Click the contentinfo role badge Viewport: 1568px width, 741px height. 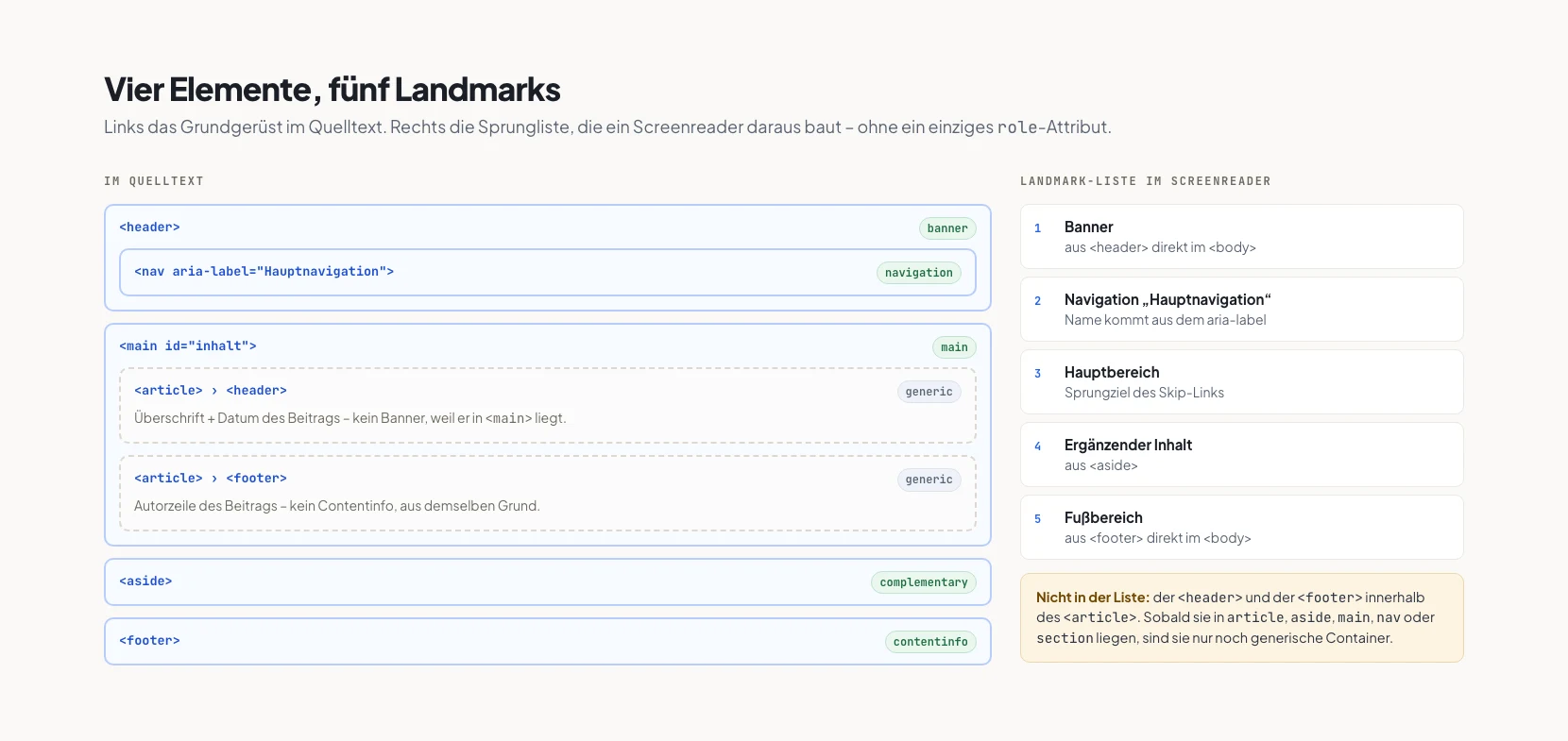pos(930,642)
